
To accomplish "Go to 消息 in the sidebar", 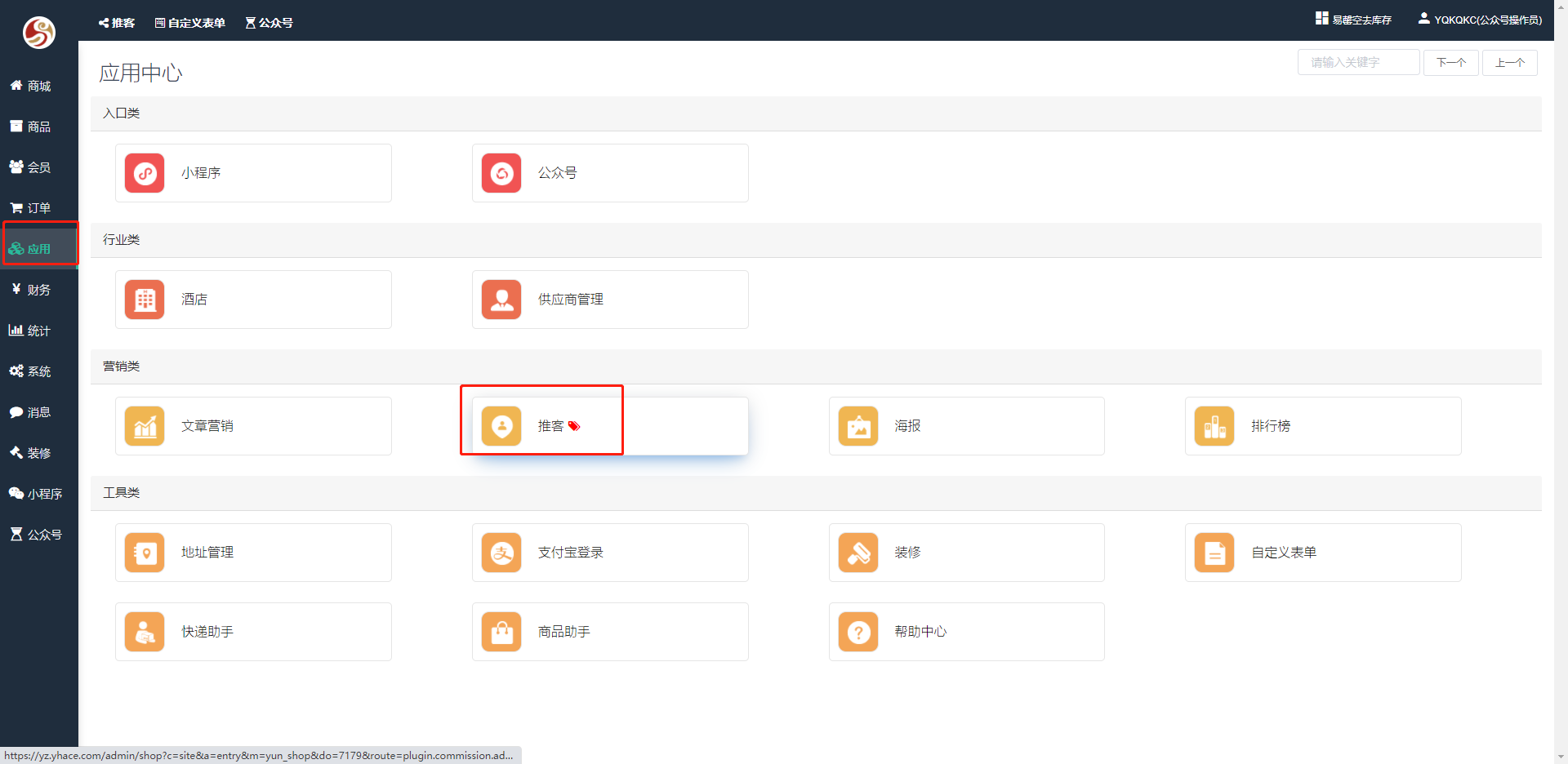I will tap(39, 412).
